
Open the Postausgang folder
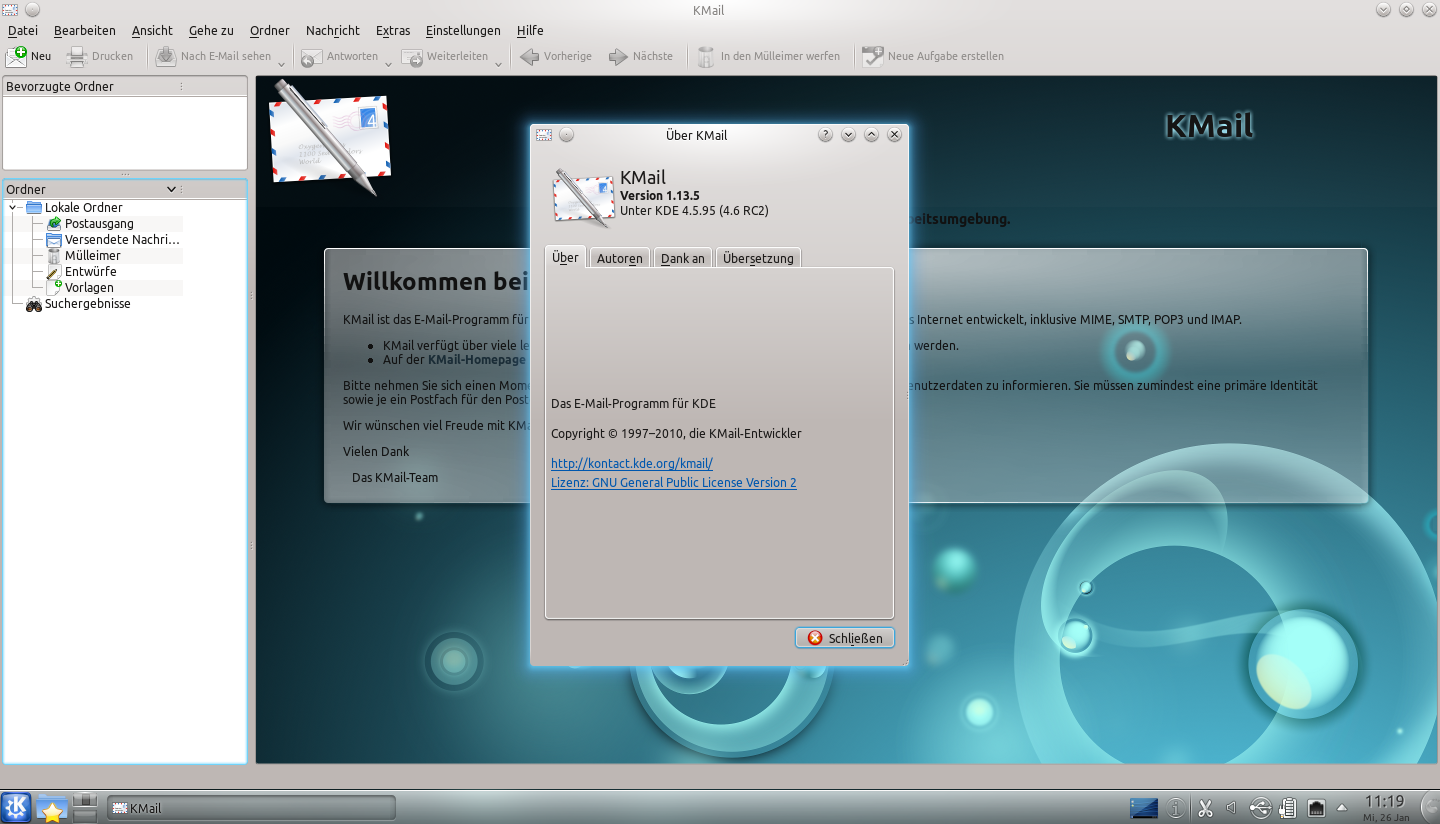(97, 224)
